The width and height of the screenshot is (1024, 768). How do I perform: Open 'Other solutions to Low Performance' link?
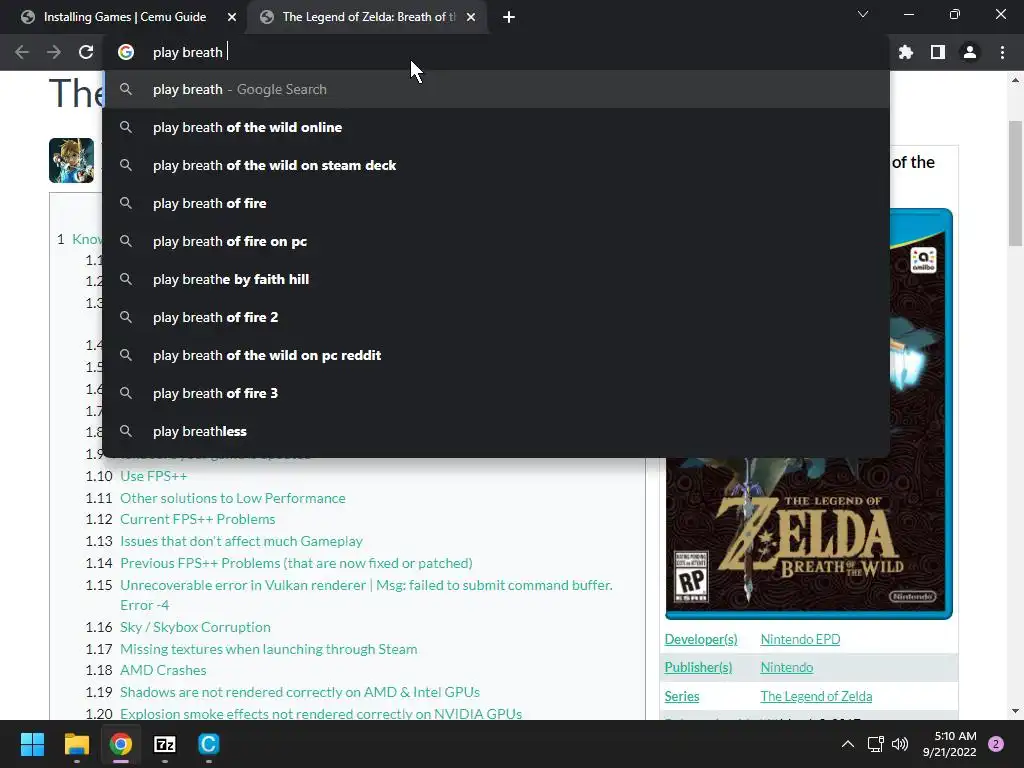pos(232,498)
